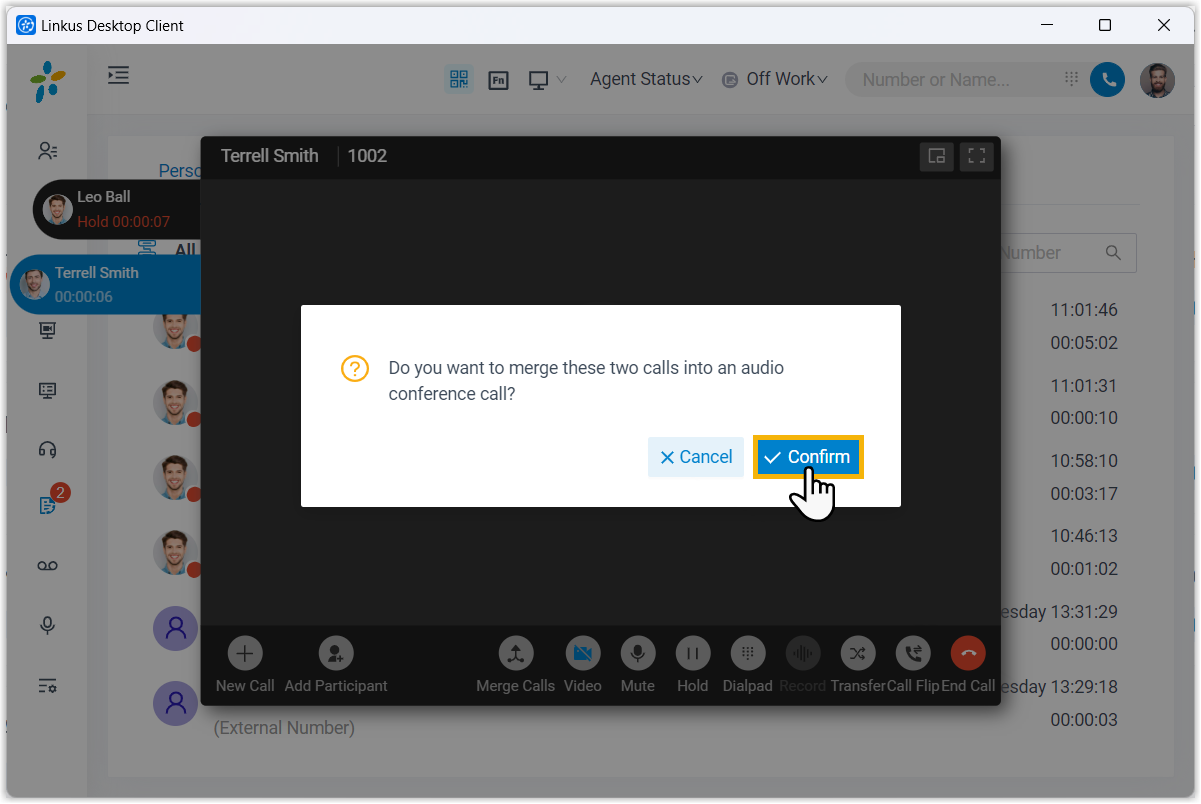
Task: Open call center headset sidebar icon
Action: tap(47, 449)
